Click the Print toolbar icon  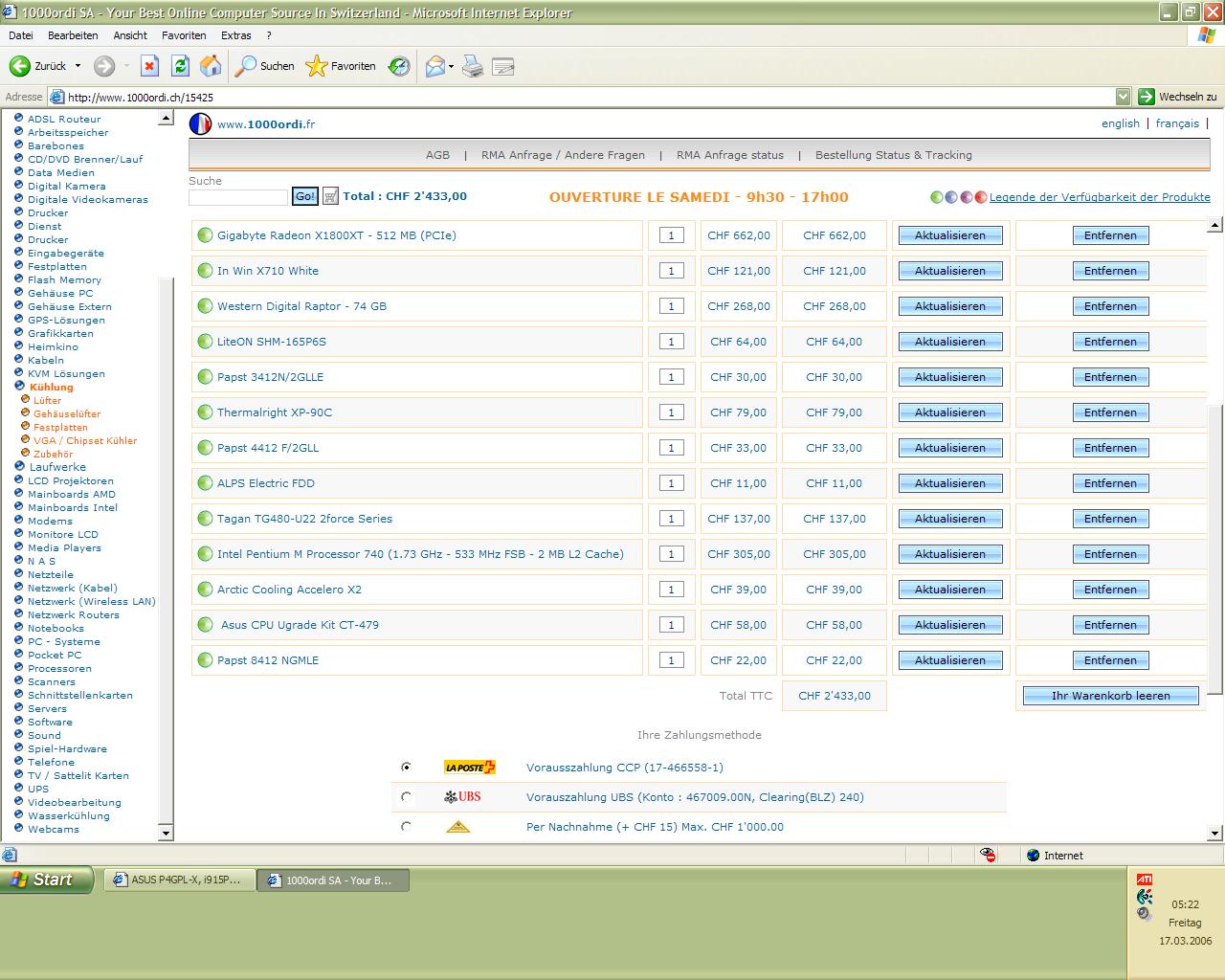pyautogui.click(x=473, y=66)
